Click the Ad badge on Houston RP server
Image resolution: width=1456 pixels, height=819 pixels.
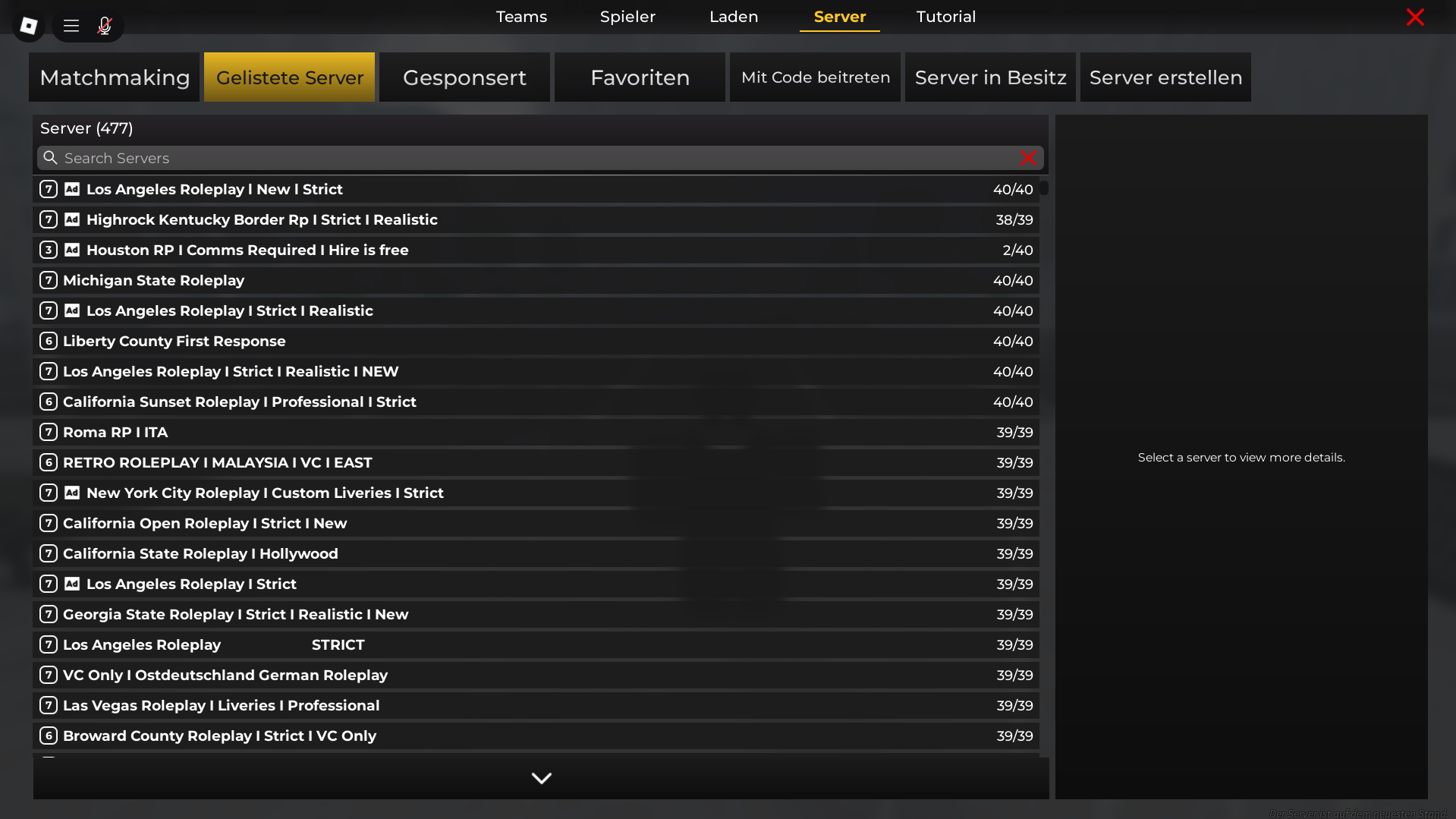pyautogui.click(x=72, y=250)
